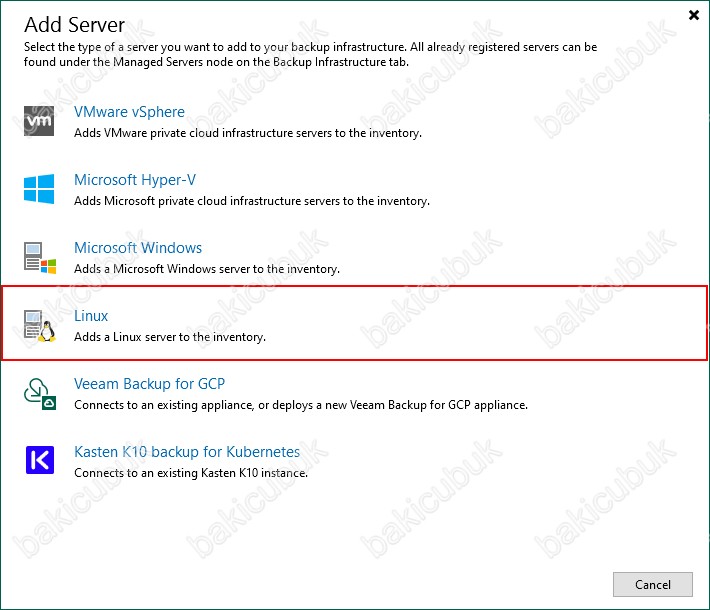The width and height of the screenshot is (710, 610).
Task: Click 'Adds VMware private cloud infrastructure servers' description
Action: (x=248, y=133)
